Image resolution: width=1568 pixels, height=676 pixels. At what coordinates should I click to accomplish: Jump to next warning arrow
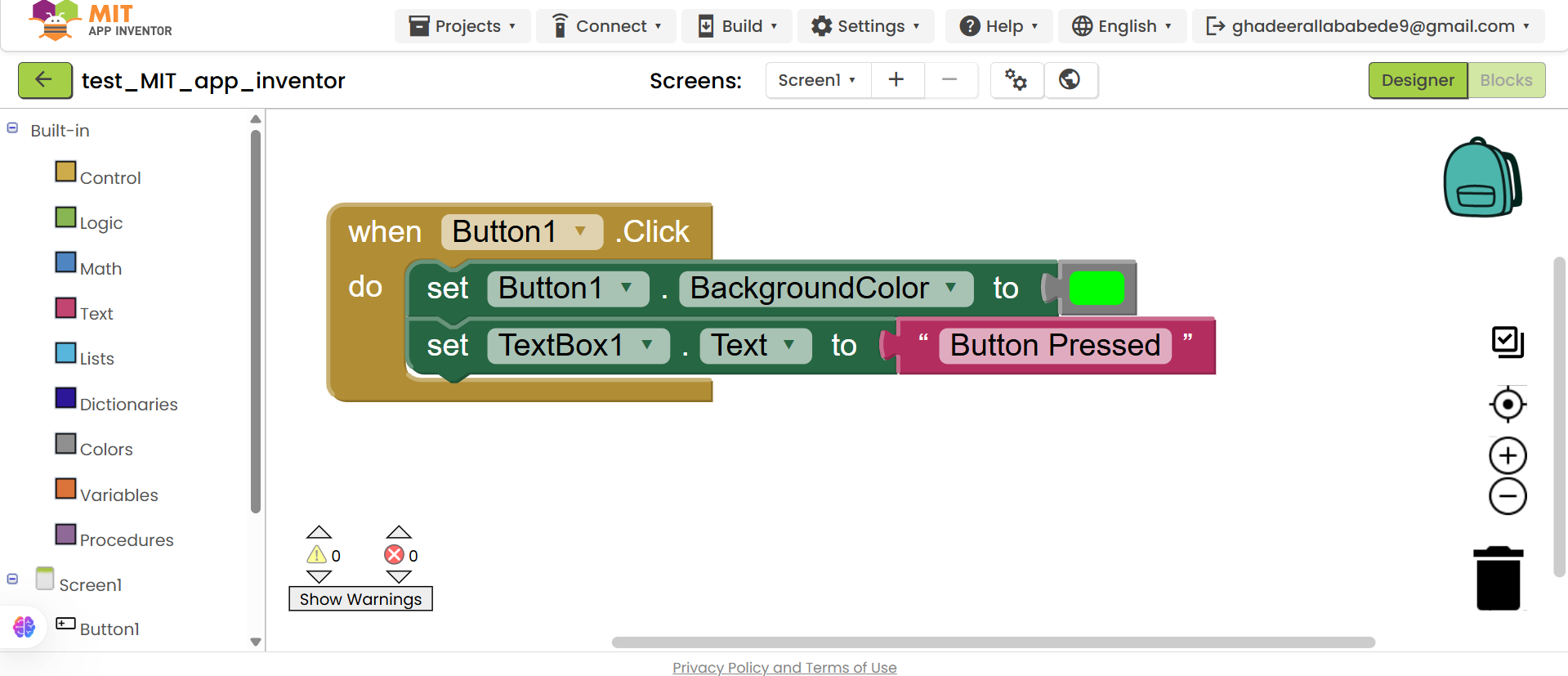[319, 576]
